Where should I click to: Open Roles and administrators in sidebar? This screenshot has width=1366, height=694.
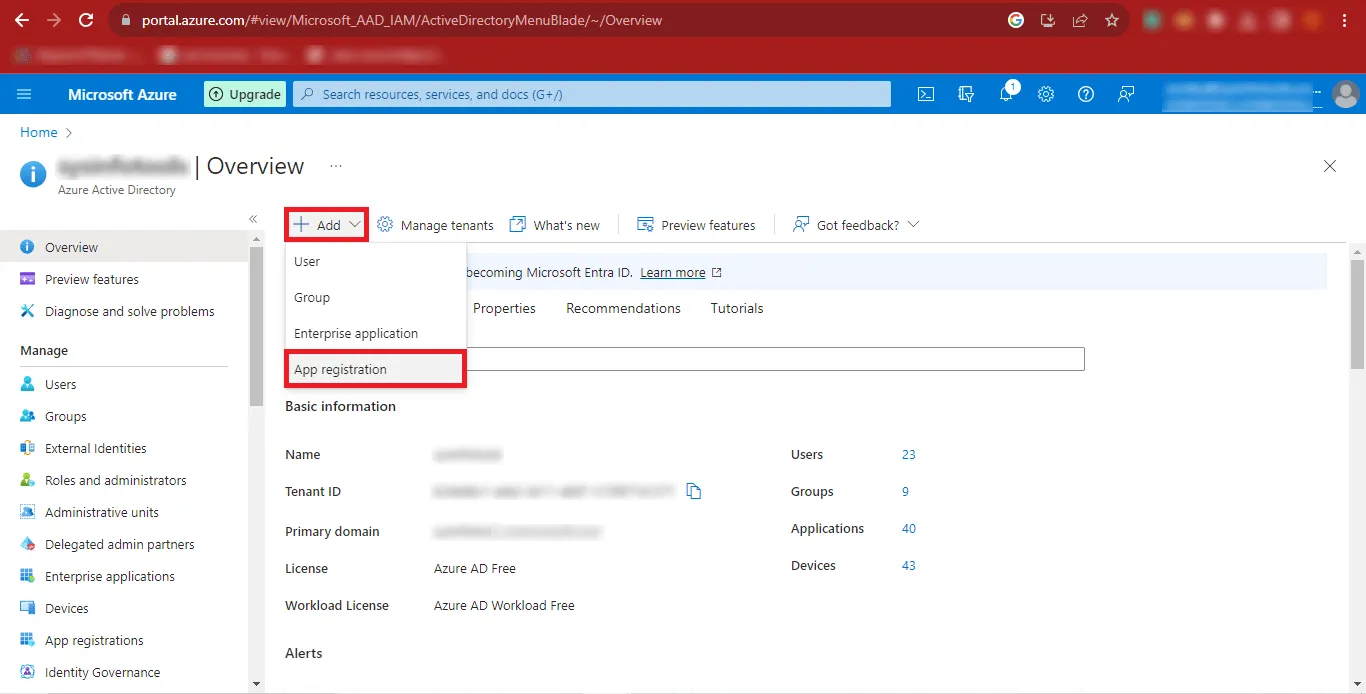point(115,480)
